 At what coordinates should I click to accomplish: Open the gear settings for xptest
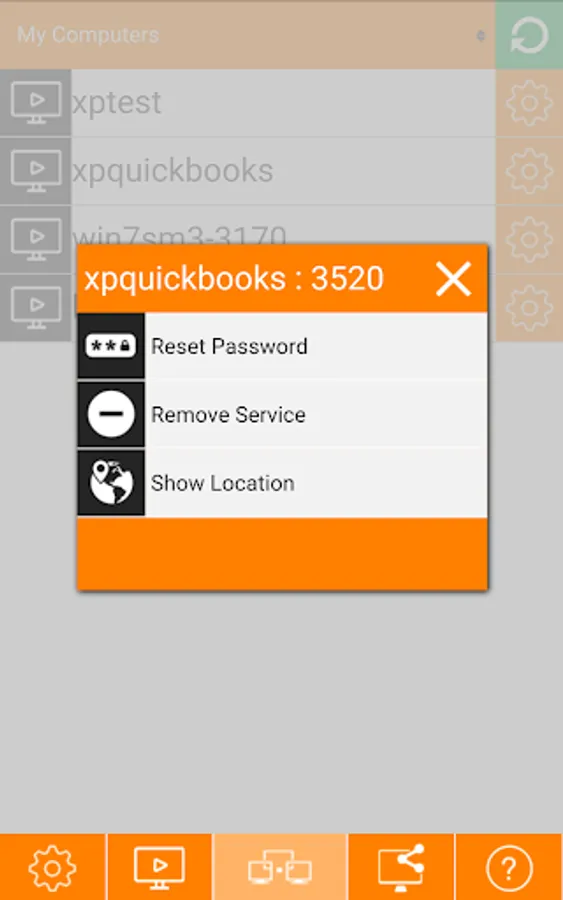(529, 103)
